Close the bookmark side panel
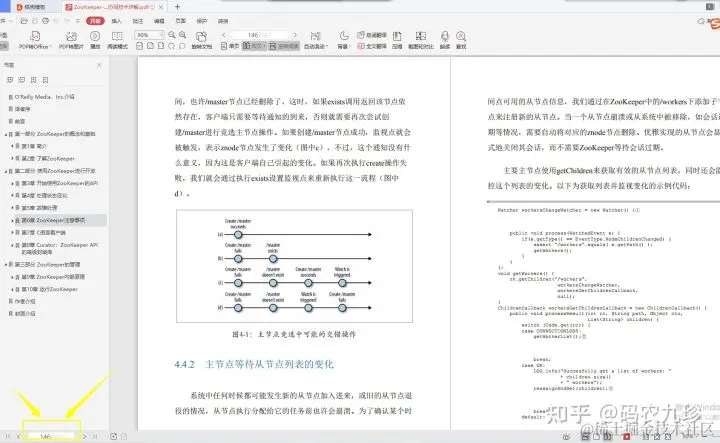Image resolution: width=720 pixels, height=443 pixels. pos(99,65)
